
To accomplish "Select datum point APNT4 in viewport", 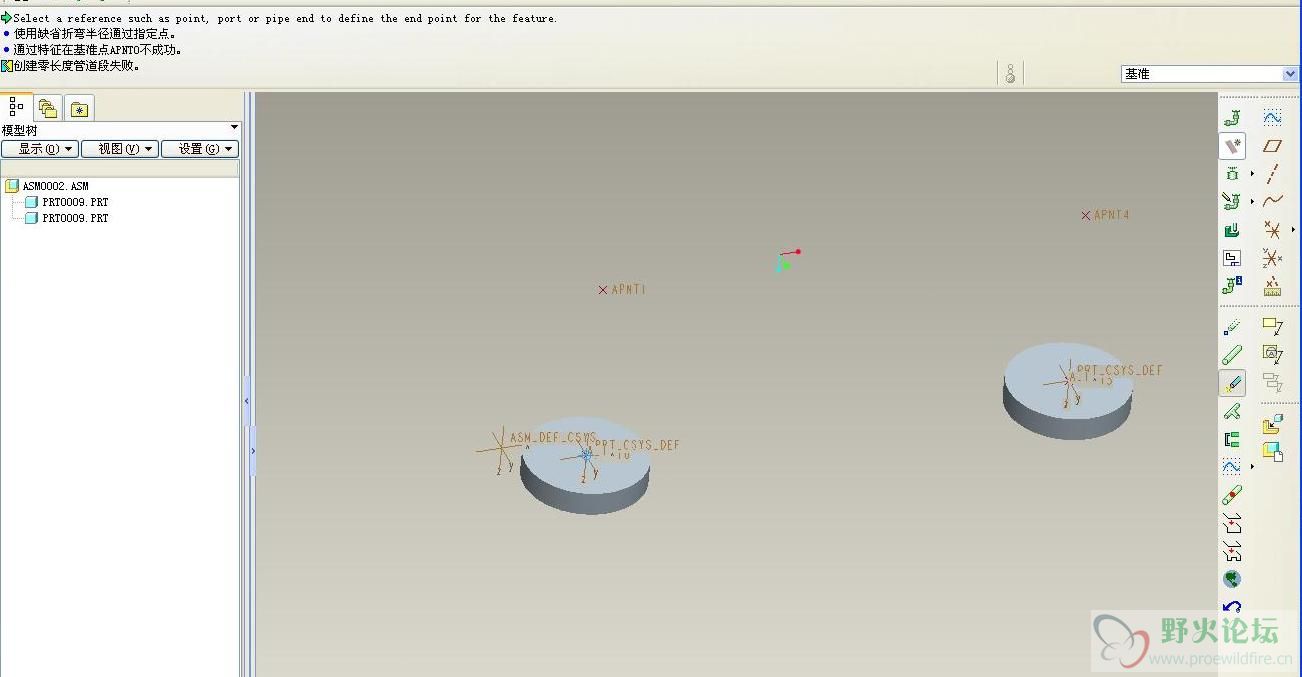I will pyautogui.click(x=1086, y=215).
